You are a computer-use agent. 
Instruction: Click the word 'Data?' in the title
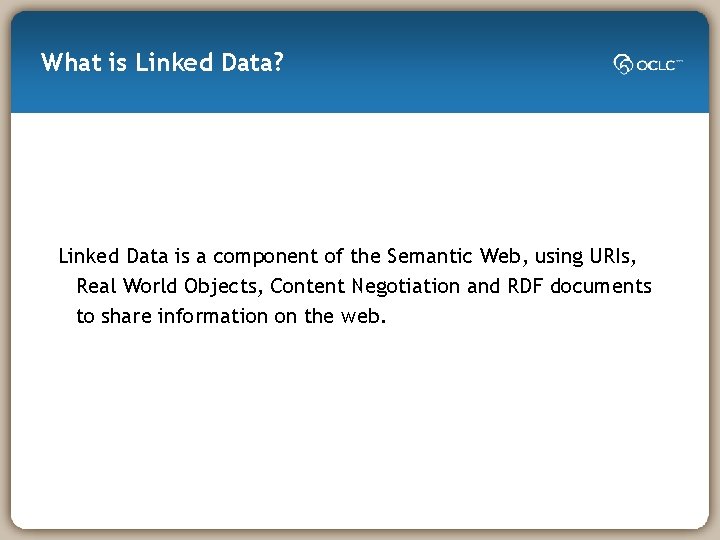254,63
